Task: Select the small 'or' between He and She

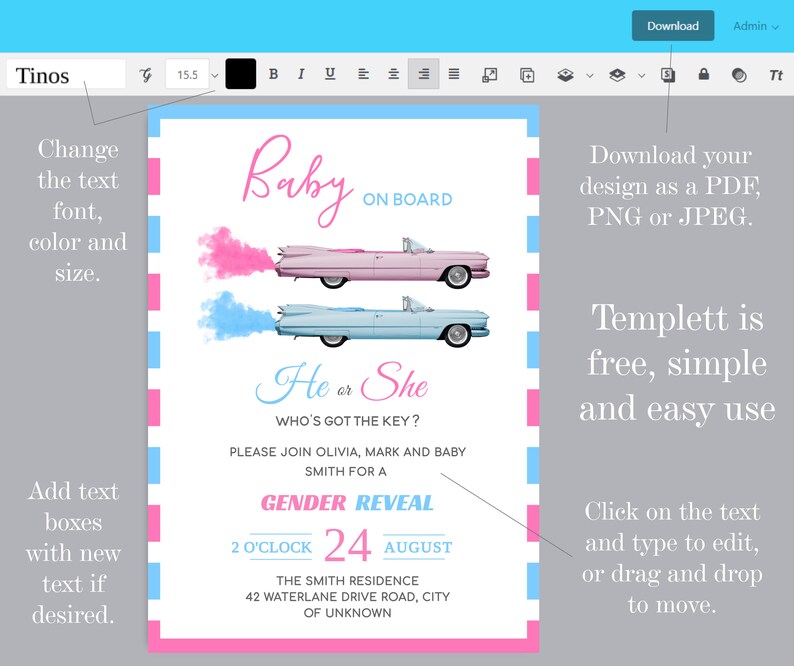Action: point(344,390)
